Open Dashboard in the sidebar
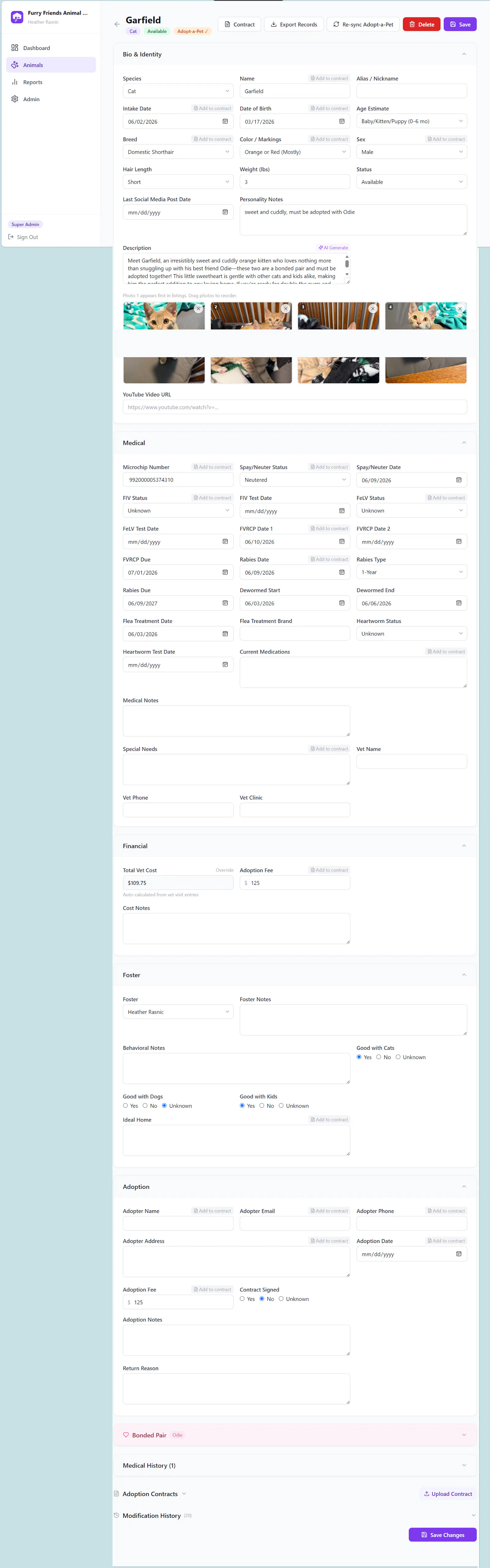 pyautogui.click(x=51, y=47)
